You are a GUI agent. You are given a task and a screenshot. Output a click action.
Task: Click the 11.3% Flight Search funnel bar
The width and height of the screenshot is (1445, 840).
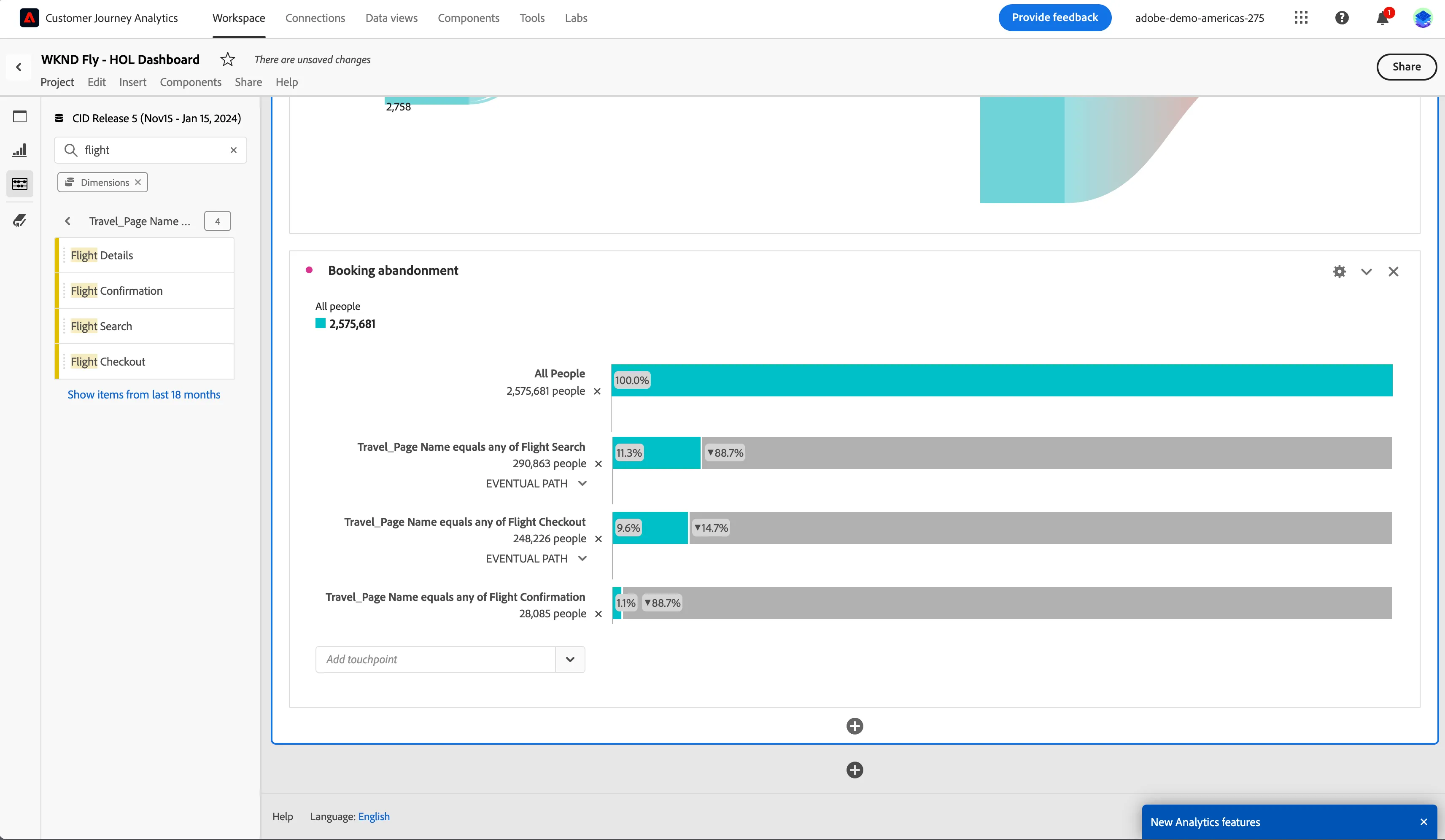point(656,453)
